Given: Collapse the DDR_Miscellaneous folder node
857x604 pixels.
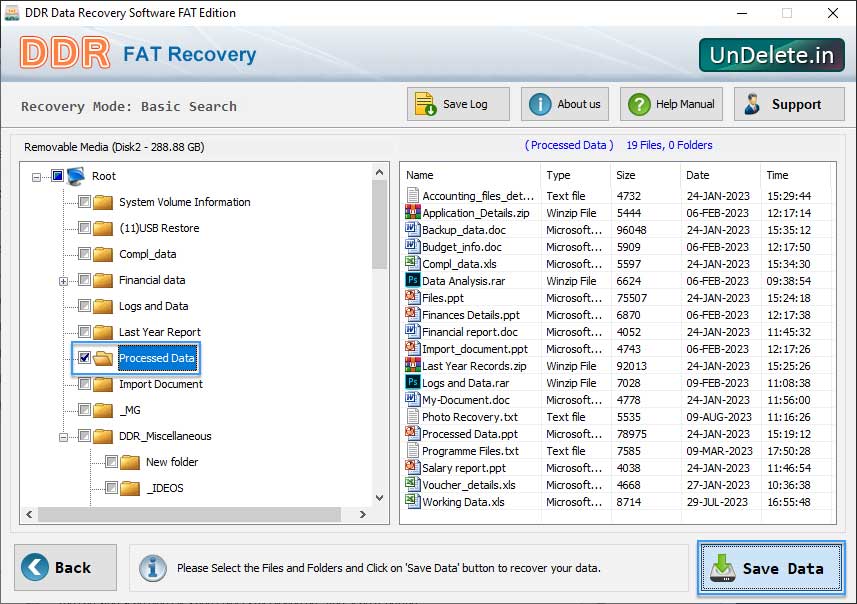Looking at the screenshot, I should [x=63, y=437].
